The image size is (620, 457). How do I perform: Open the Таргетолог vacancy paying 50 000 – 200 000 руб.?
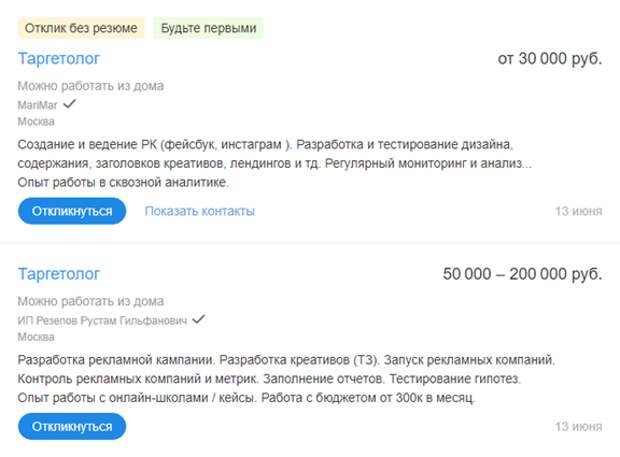click(59, 274)
